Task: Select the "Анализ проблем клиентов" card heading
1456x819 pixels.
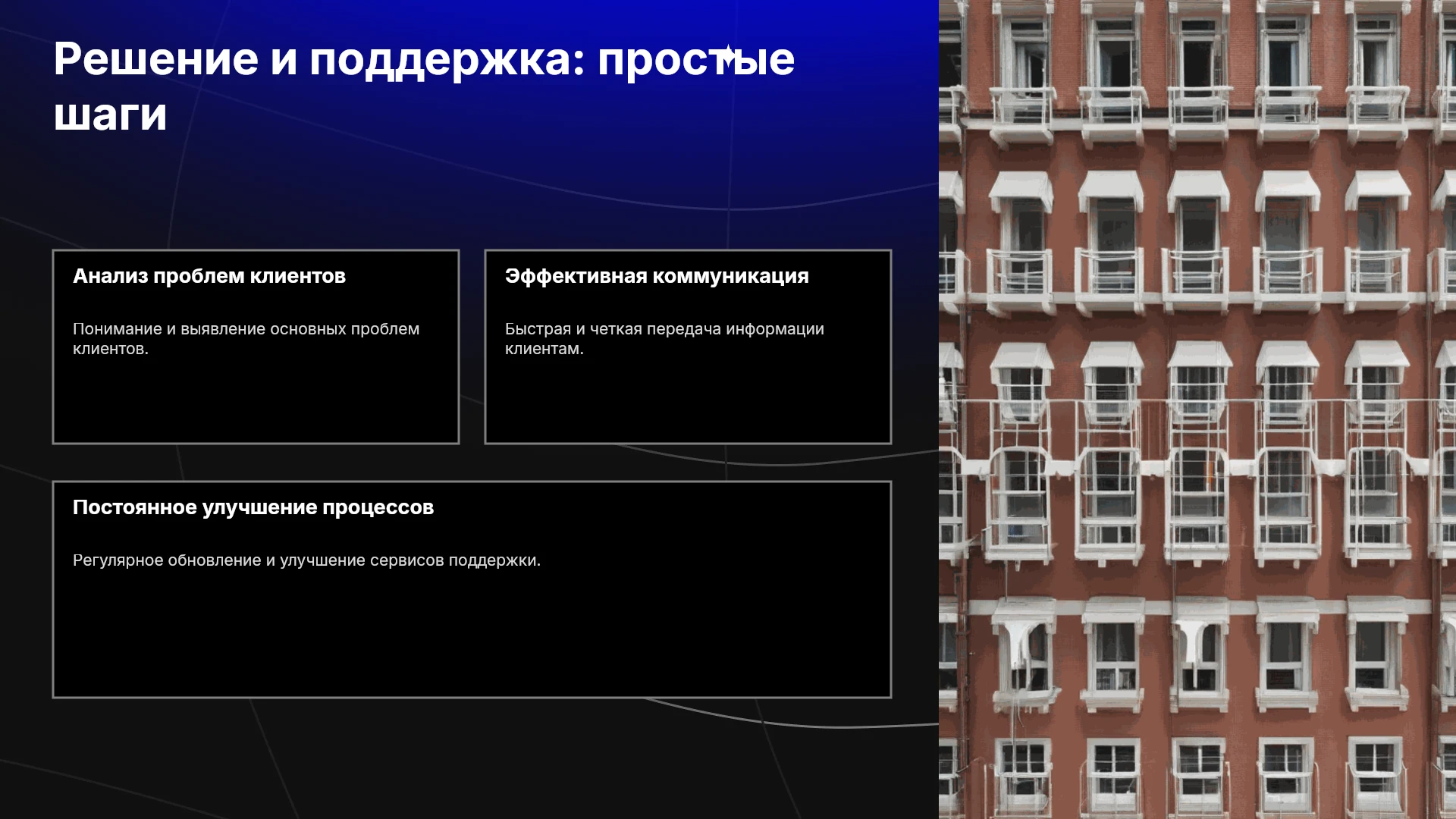Action: point(209,276)
